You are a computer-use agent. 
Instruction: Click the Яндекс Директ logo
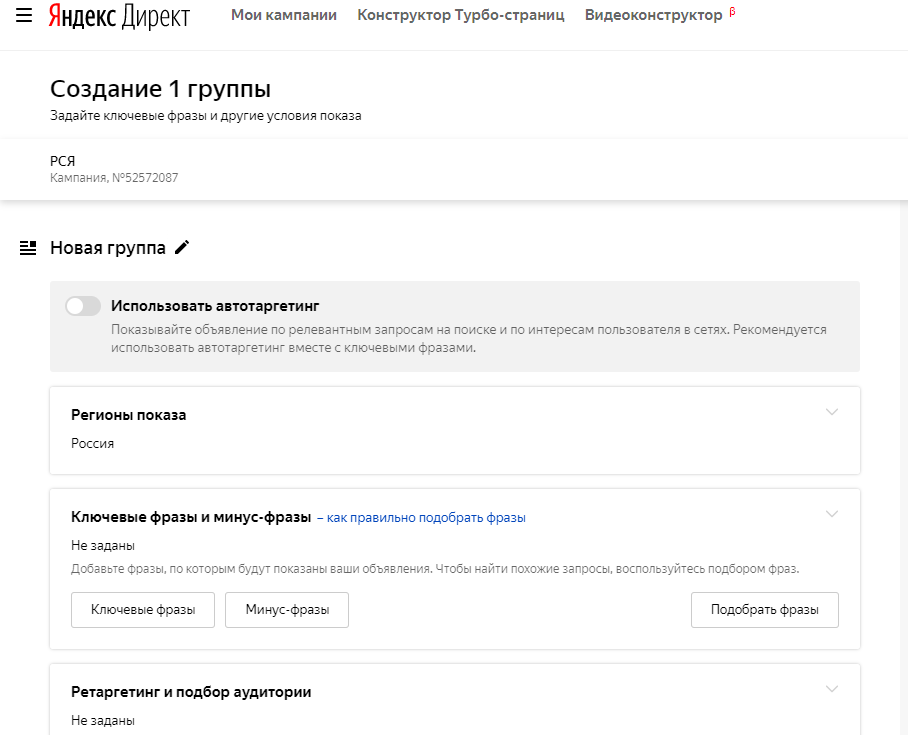click(119, 16)
